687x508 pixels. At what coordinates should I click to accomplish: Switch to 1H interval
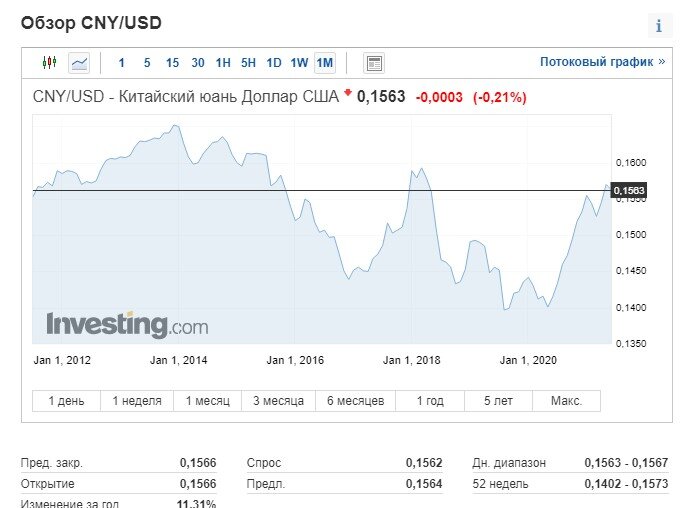click(223, 63)
